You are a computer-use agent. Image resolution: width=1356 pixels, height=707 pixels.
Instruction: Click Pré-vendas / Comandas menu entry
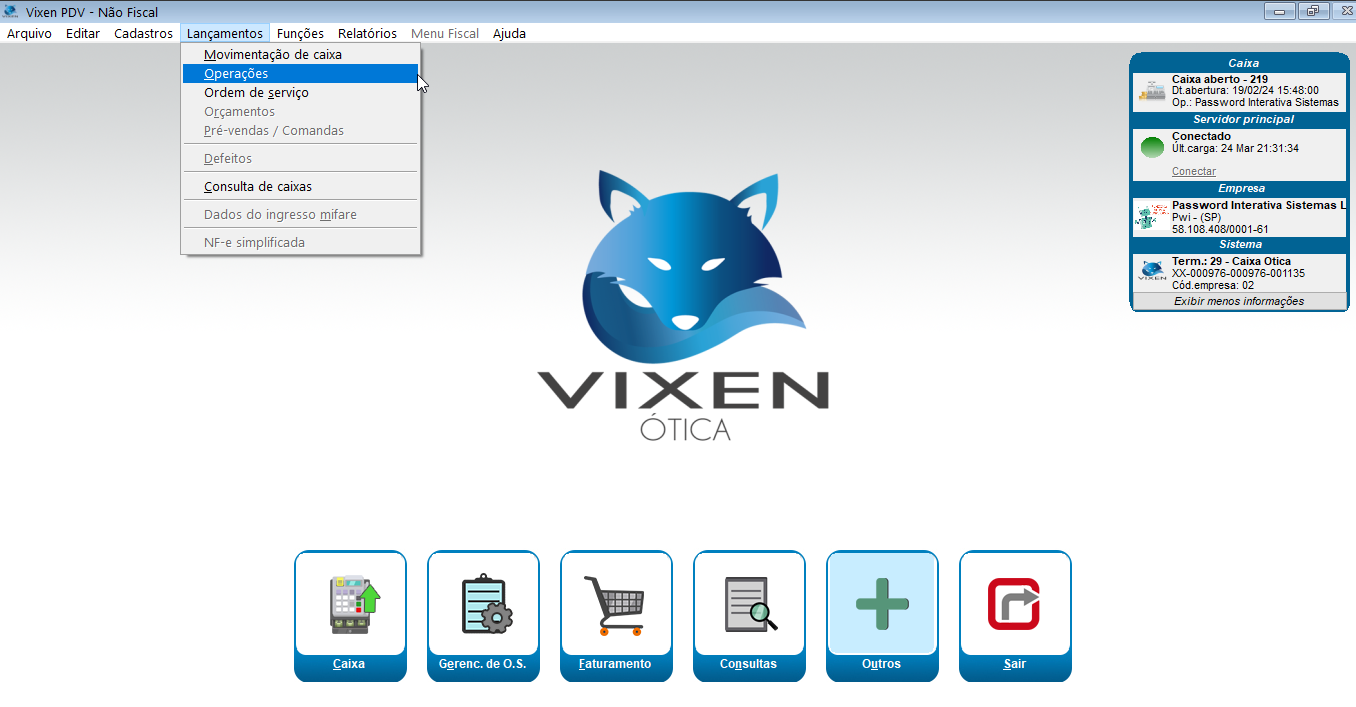pos(300,131)
